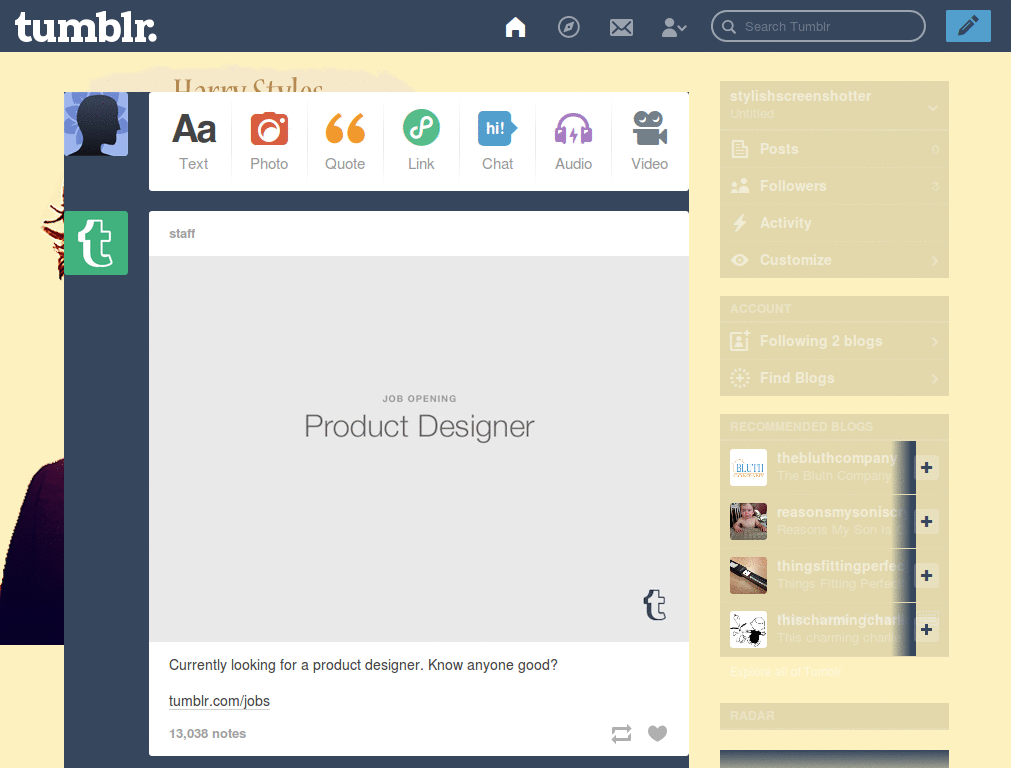1024x768 pixels.
Task: Create a new Video post
Action: 649,142
